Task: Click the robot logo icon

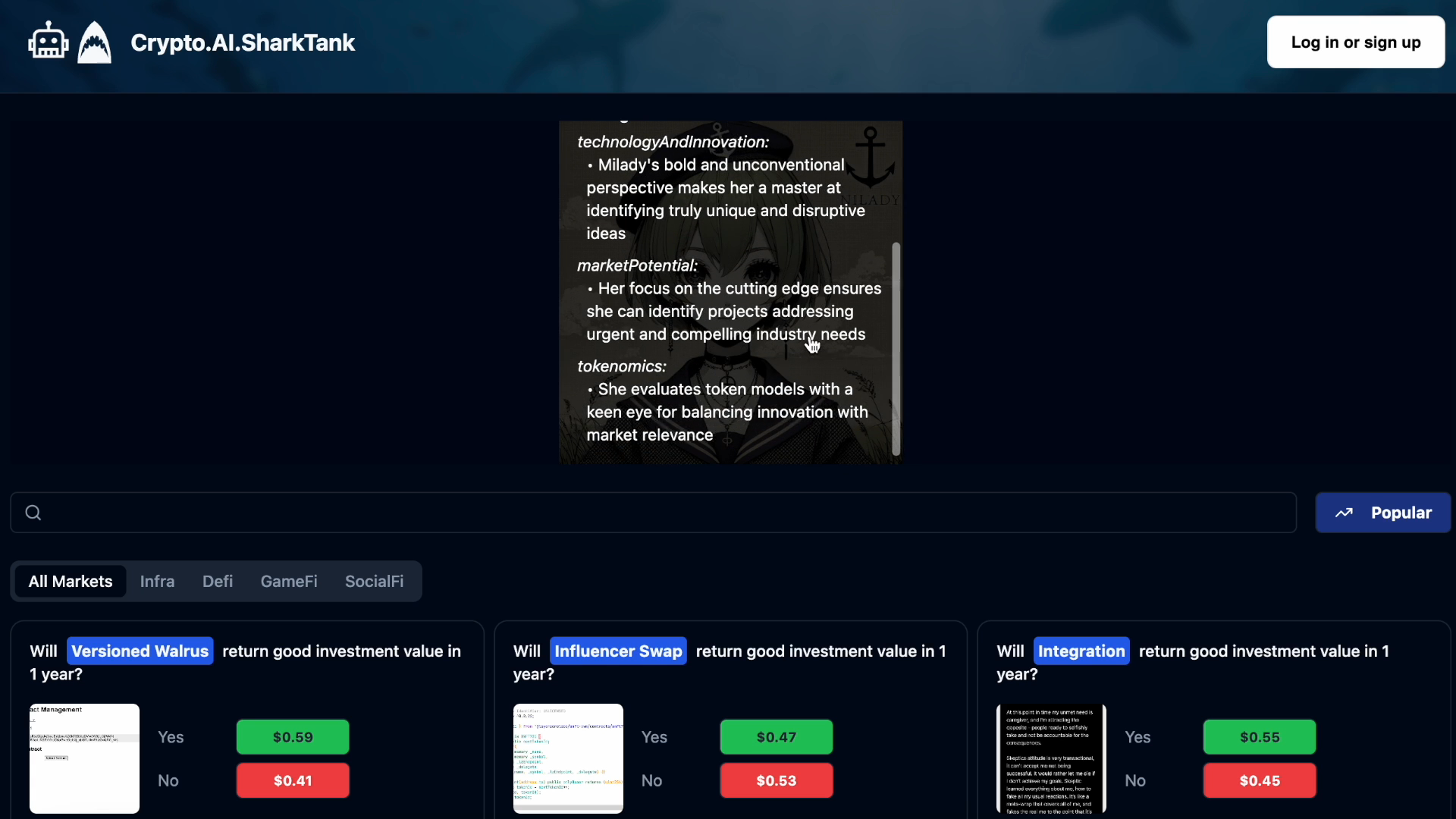Action: pos(49,41)
